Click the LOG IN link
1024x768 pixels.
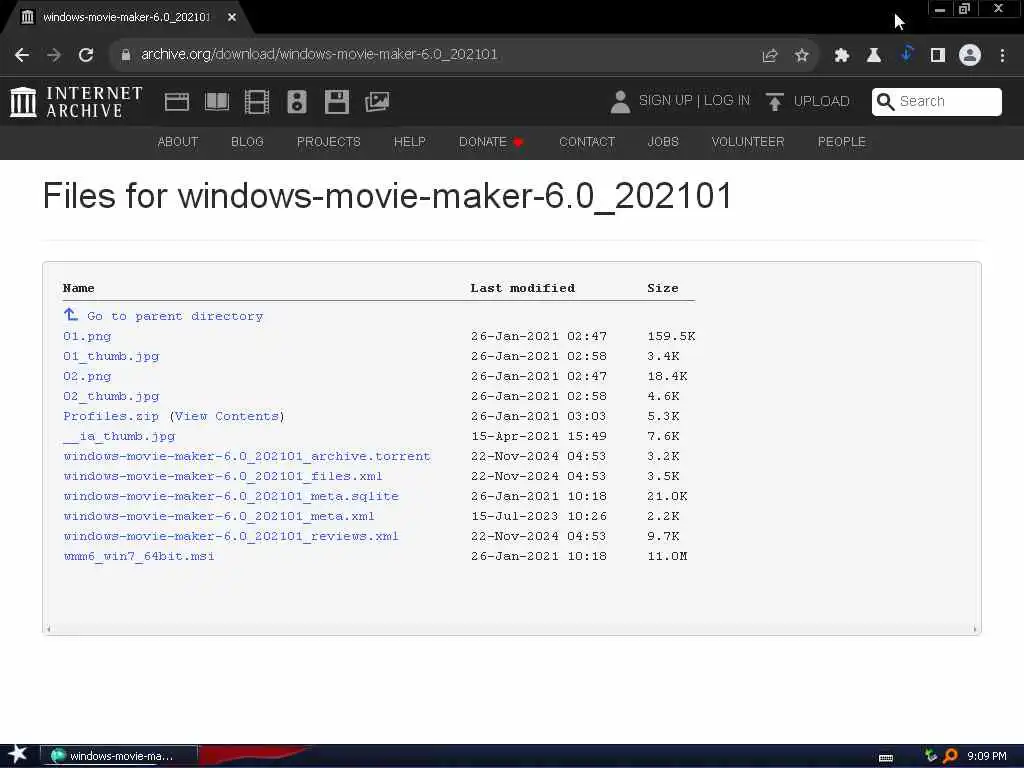(727, 101)
